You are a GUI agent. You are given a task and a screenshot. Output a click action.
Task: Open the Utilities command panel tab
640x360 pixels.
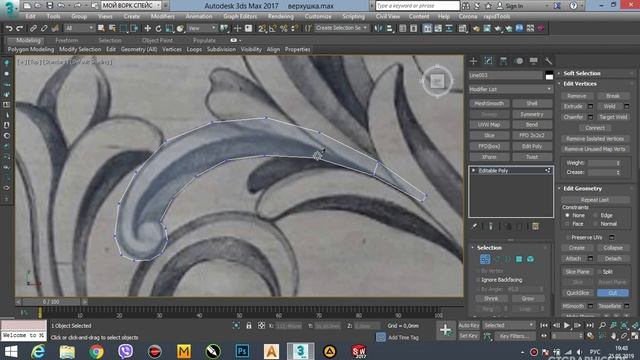548,61
